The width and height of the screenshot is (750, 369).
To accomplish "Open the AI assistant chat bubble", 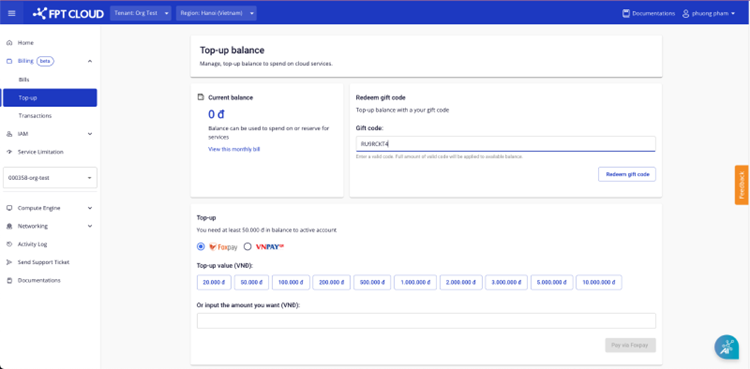I will [727, 347].
